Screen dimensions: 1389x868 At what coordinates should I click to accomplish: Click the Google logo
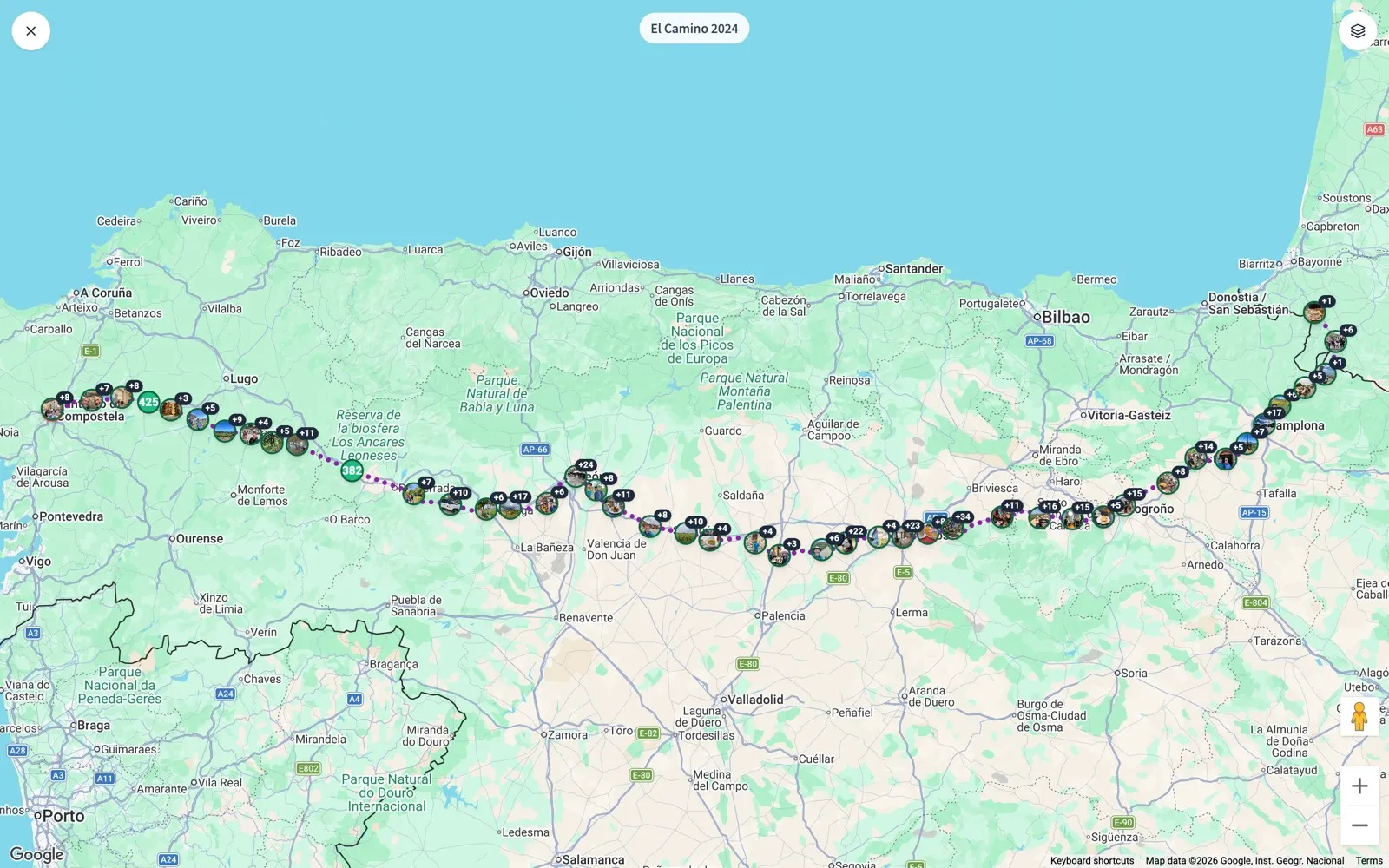pyautogui.click(x=36, y=854)
